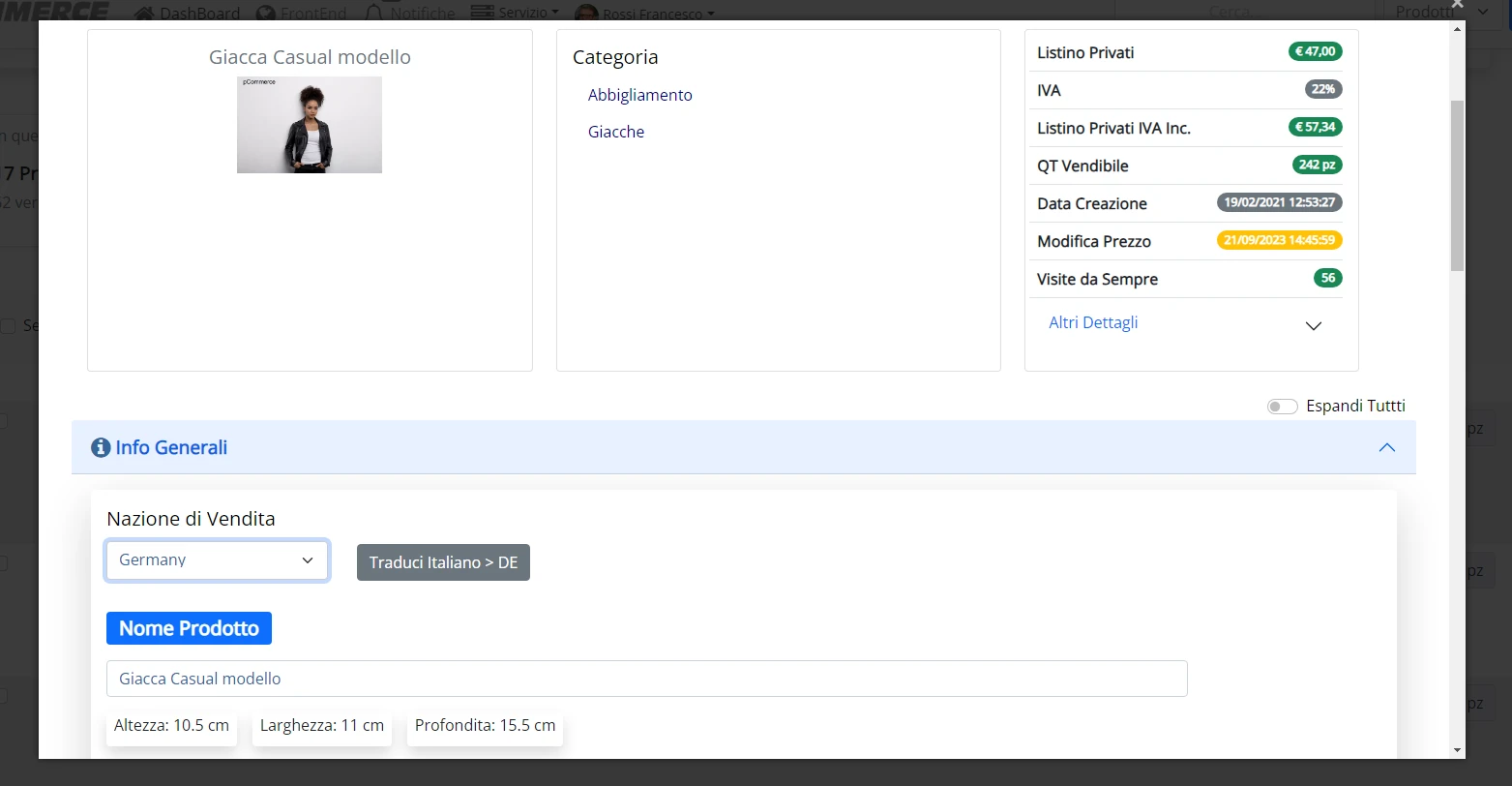This screenshot has width=1512, height=786.
Task: Click the DashBoard home icon
Action: point(144,14)
